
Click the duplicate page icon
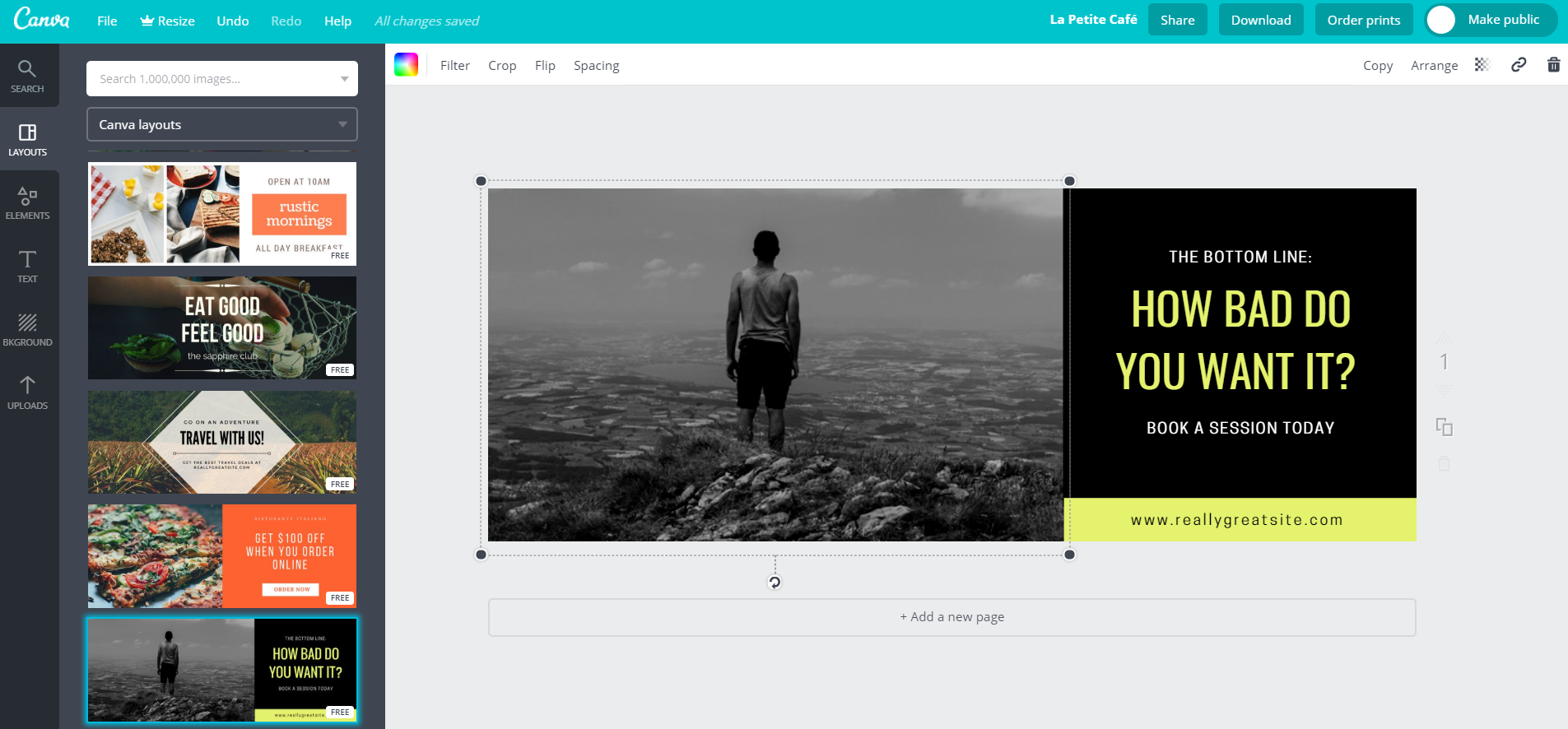point(1444,427)
